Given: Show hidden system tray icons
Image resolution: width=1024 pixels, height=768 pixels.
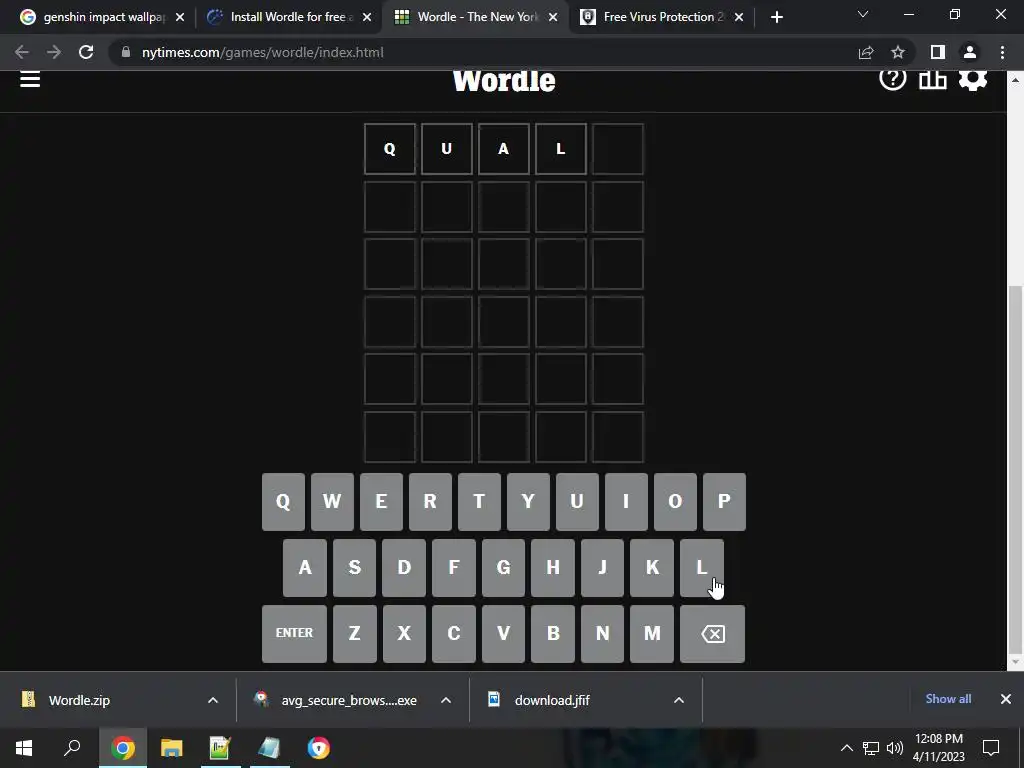Looking at the screenshot, I should click(846, 748).
